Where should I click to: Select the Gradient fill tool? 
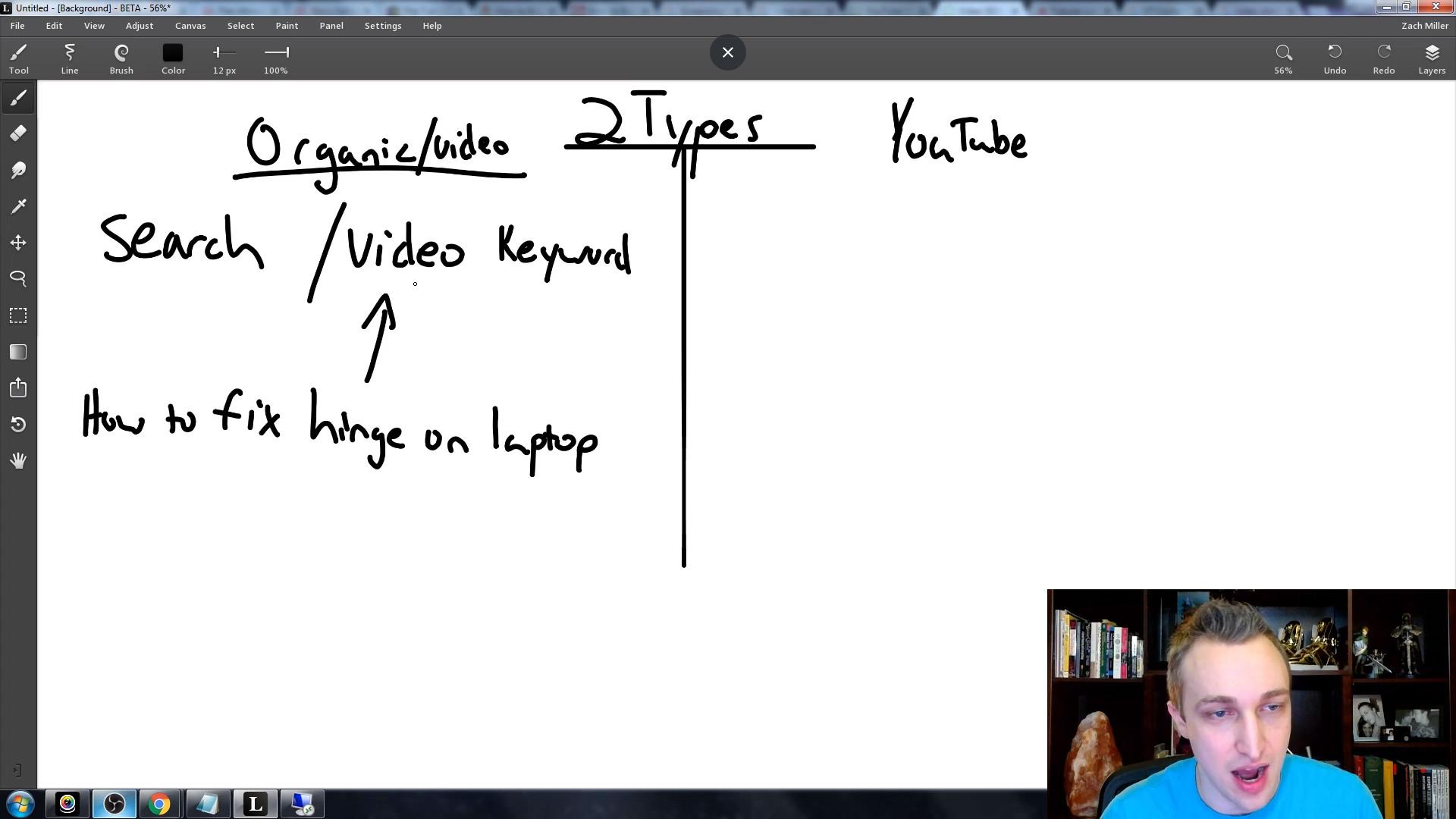[18, 351]
